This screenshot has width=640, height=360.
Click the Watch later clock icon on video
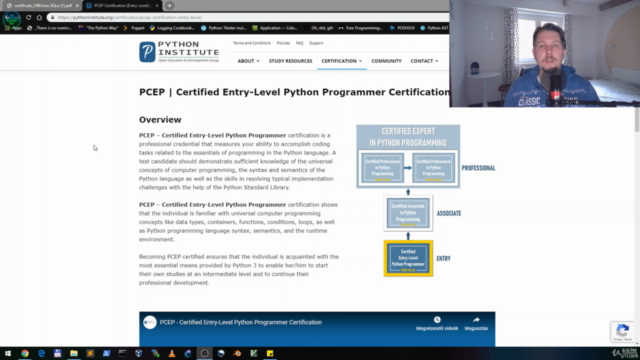click(x=437, y=320)
